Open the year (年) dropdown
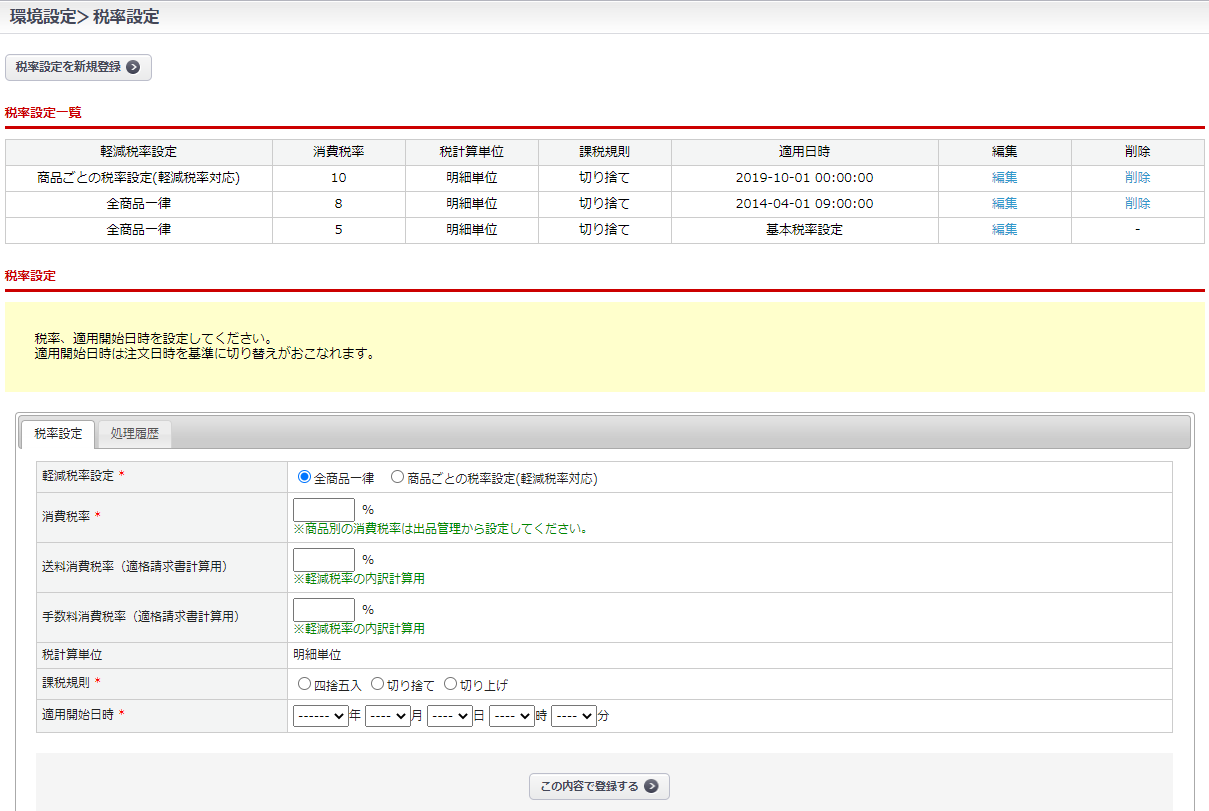1209x811 pixels. click(320, 716)
